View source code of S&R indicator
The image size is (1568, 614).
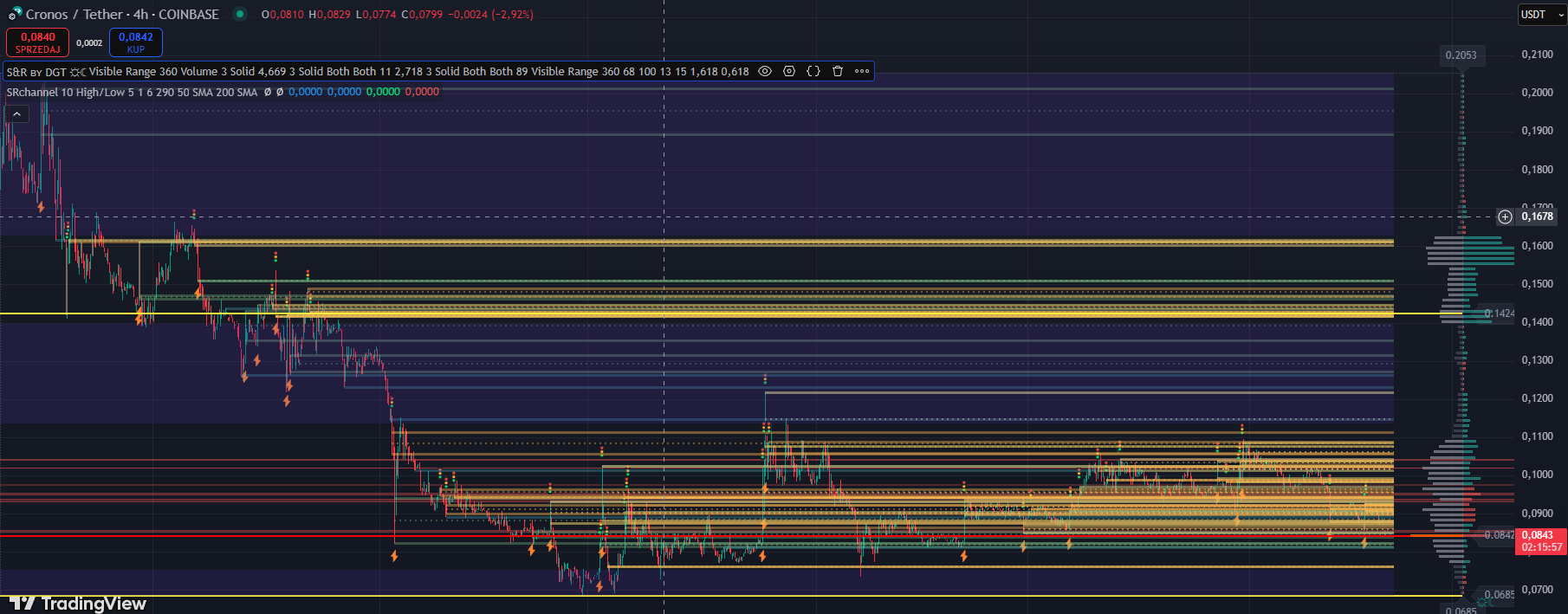813,71
